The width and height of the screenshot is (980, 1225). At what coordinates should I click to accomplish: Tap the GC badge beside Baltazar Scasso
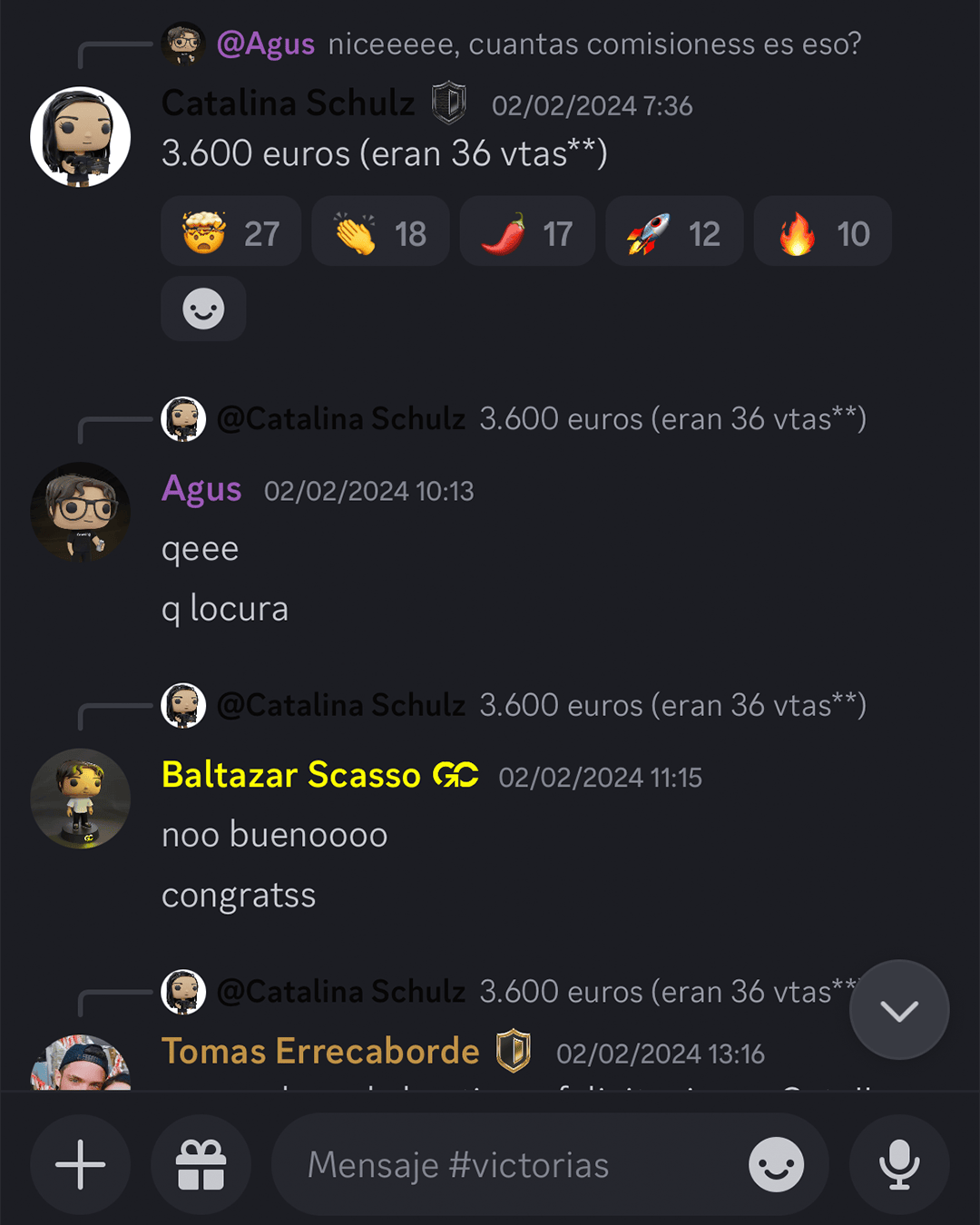456,775
